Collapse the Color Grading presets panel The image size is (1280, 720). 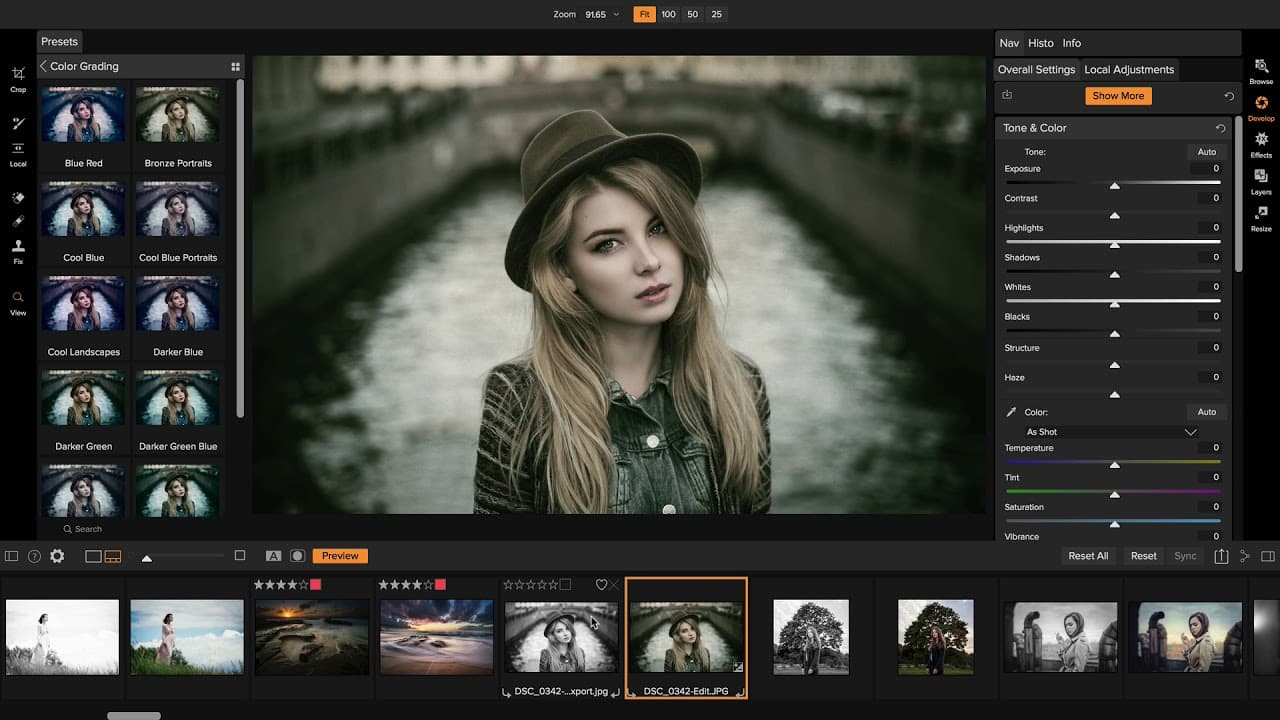(42, 66)
